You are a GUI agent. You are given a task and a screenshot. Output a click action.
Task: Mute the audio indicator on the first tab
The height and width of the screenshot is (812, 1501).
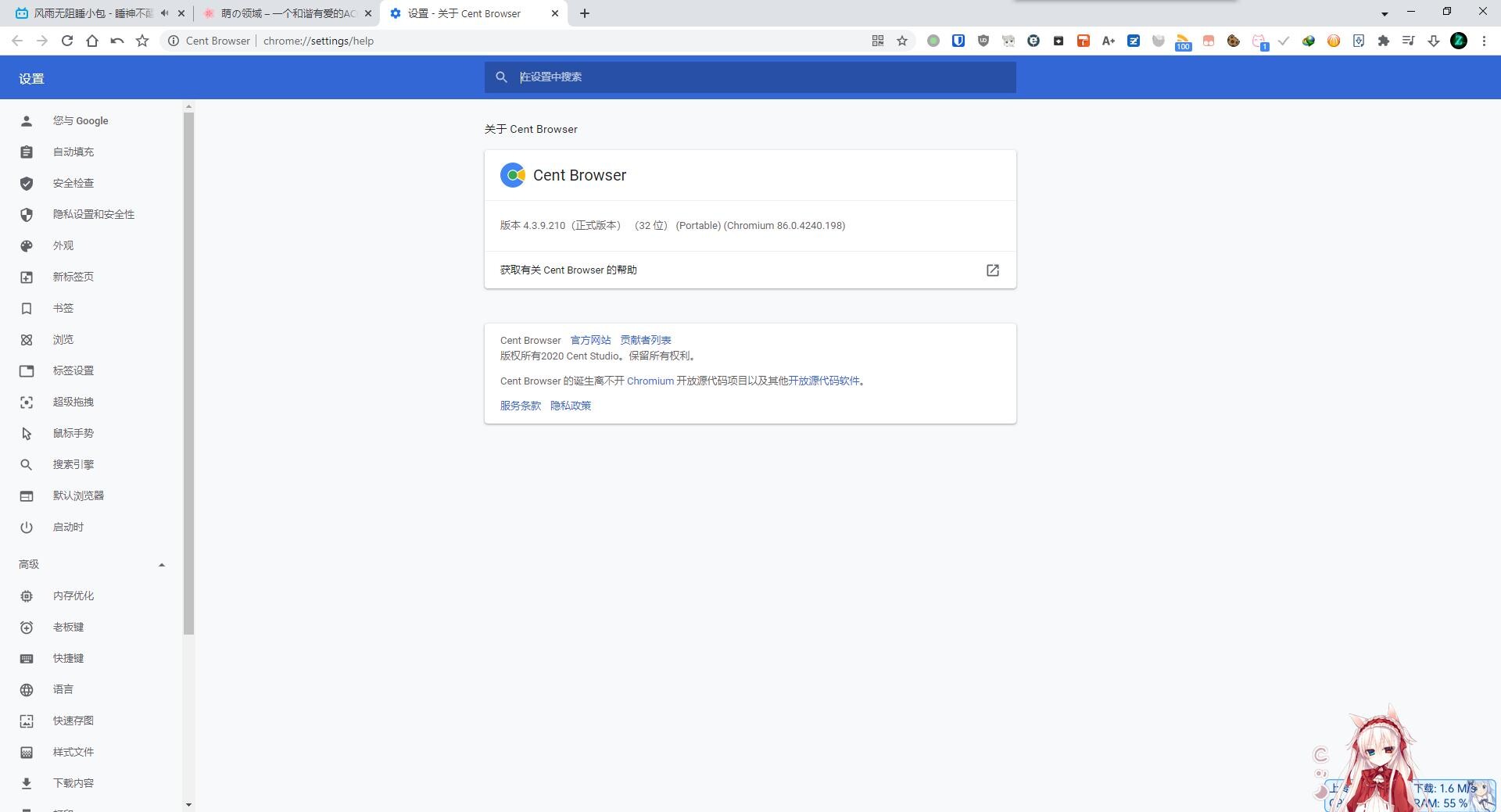[x=164, y=13]
